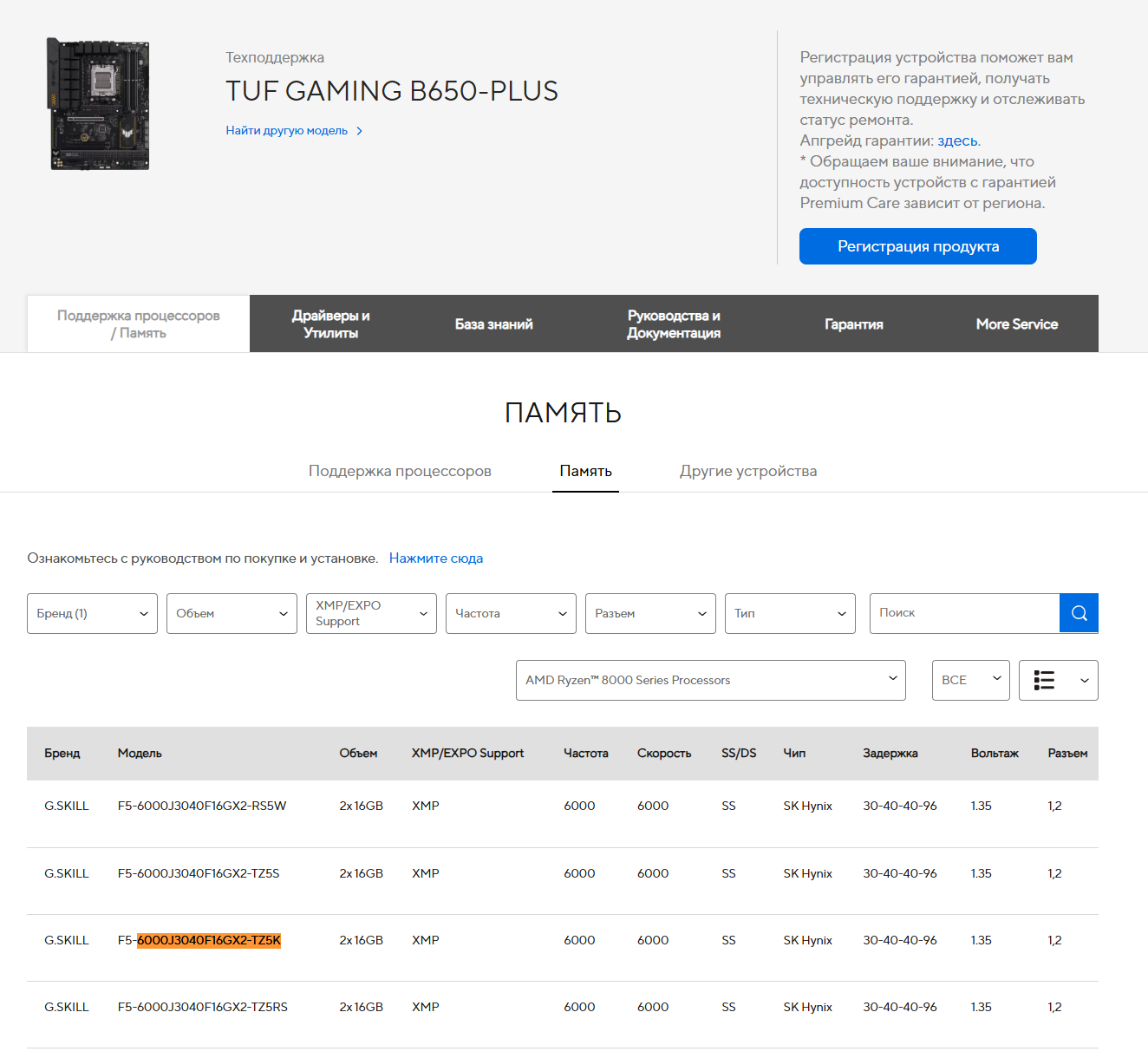Select the Другие устройства sub-tab
This screenshot has width=1148, height=1058.
pyautogui.click(x=747, y=471)
